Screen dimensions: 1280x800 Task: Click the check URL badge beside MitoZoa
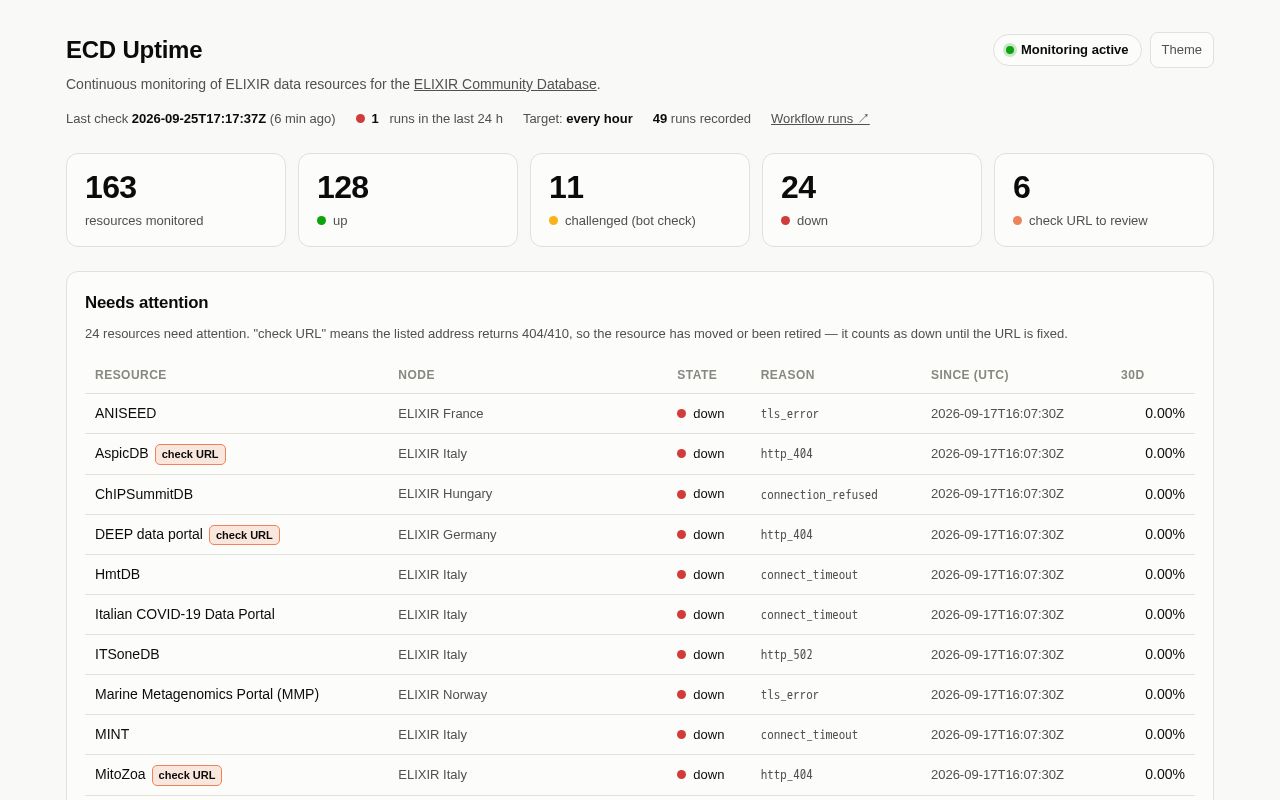(x=187, y=775)
